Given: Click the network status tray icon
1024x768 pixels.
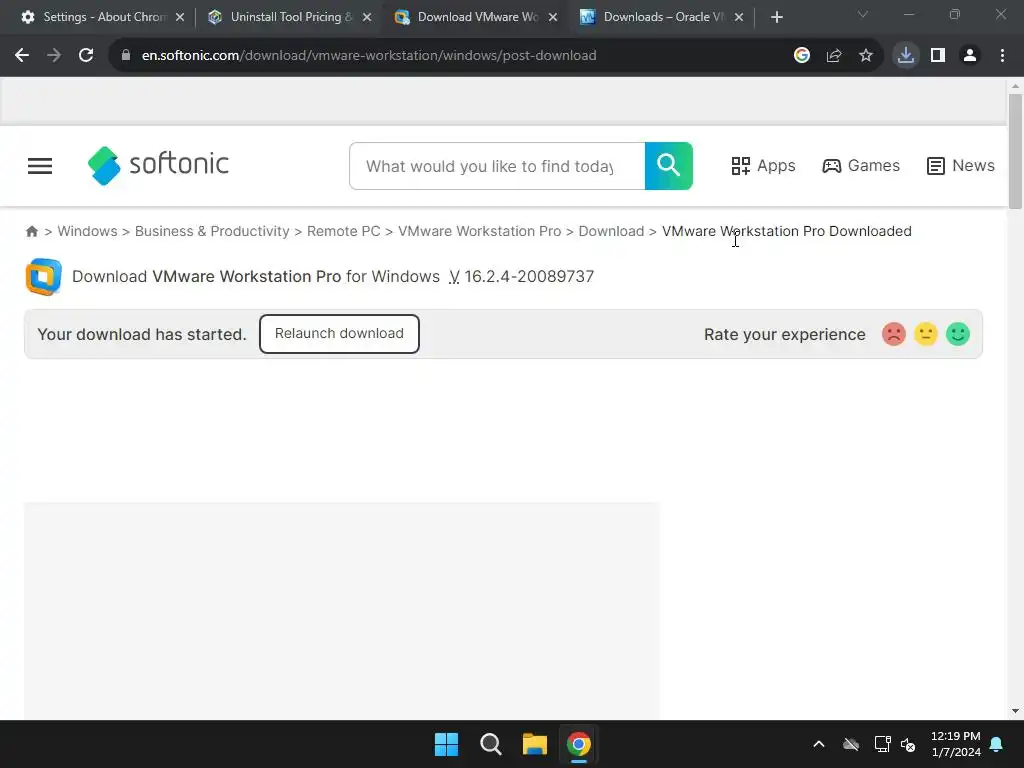Looking at the screenshot, I should pyautogui.click(x=882, y=744).
